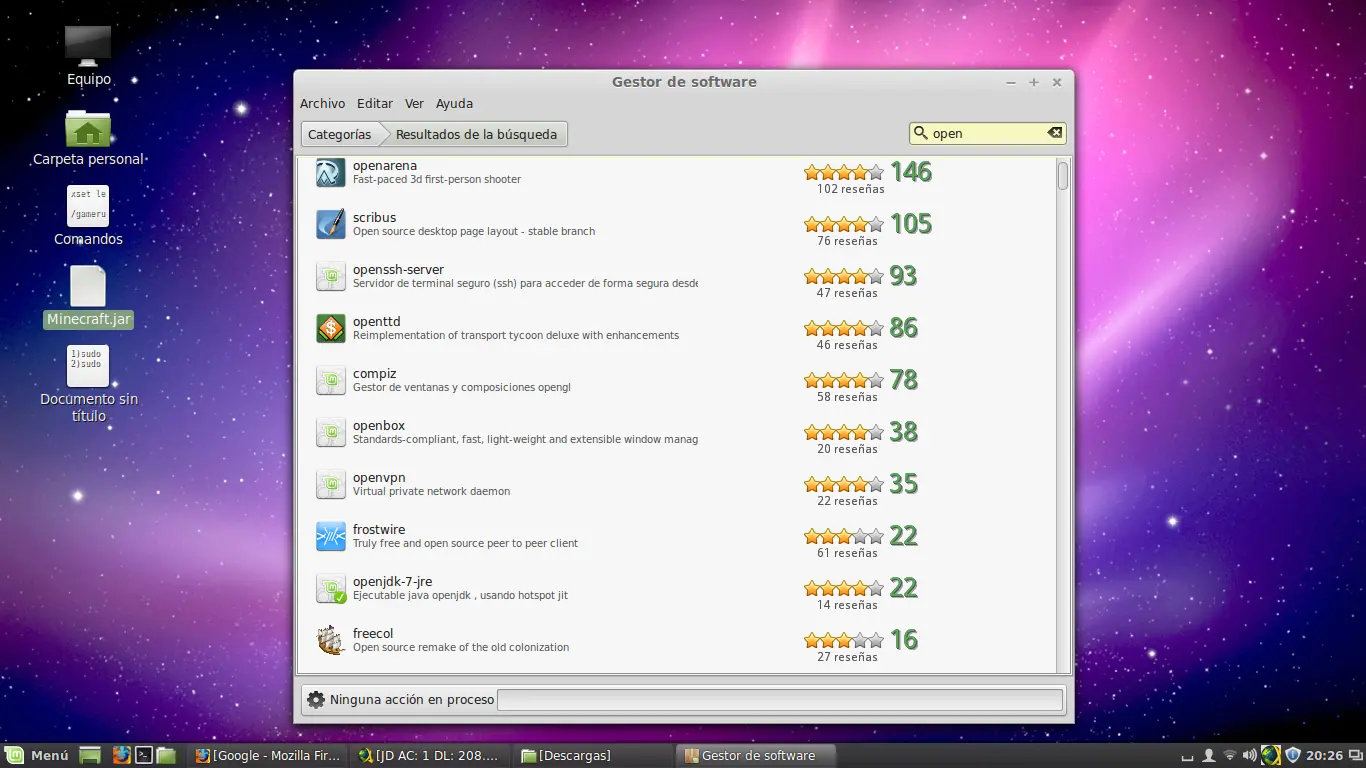Click the user tray icon
The height and width of the screenshot is (768, 1366).
click(1209, 755)
